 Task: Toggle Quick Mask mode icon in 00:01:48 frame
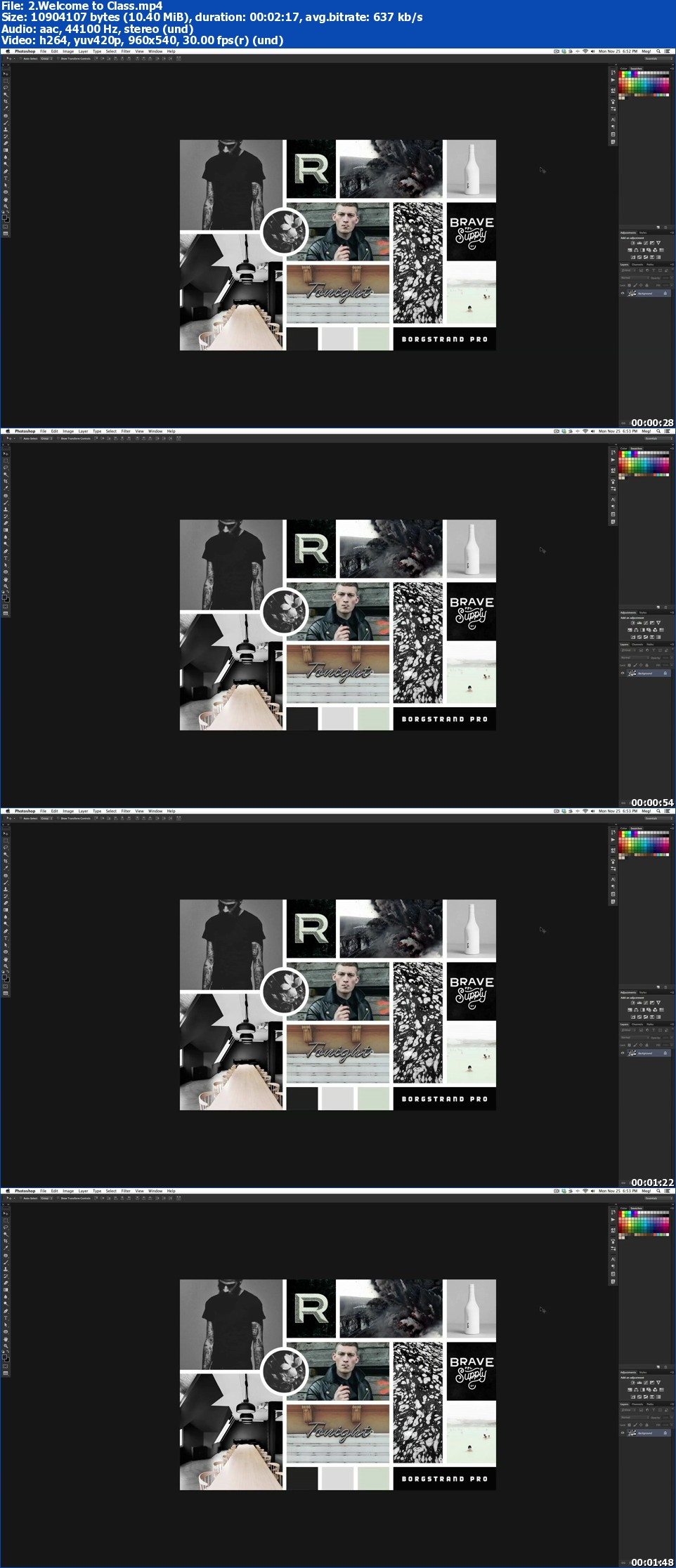6,1366
